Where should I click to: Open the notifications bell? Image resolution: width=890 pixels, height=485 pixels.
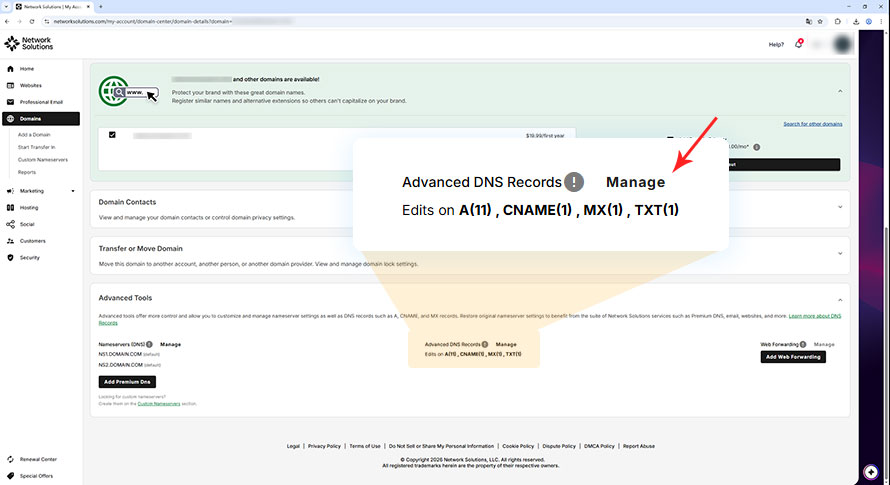[799, 44]
